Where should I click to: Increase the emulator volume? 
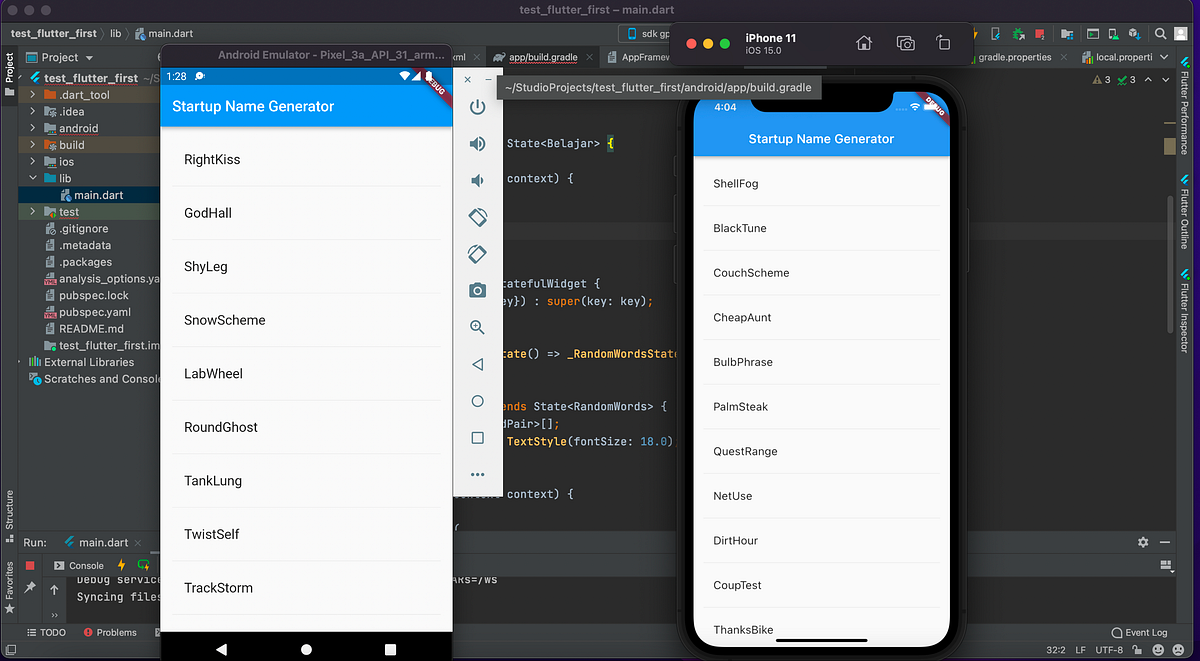pyautogui.click(x=477, y=143)
